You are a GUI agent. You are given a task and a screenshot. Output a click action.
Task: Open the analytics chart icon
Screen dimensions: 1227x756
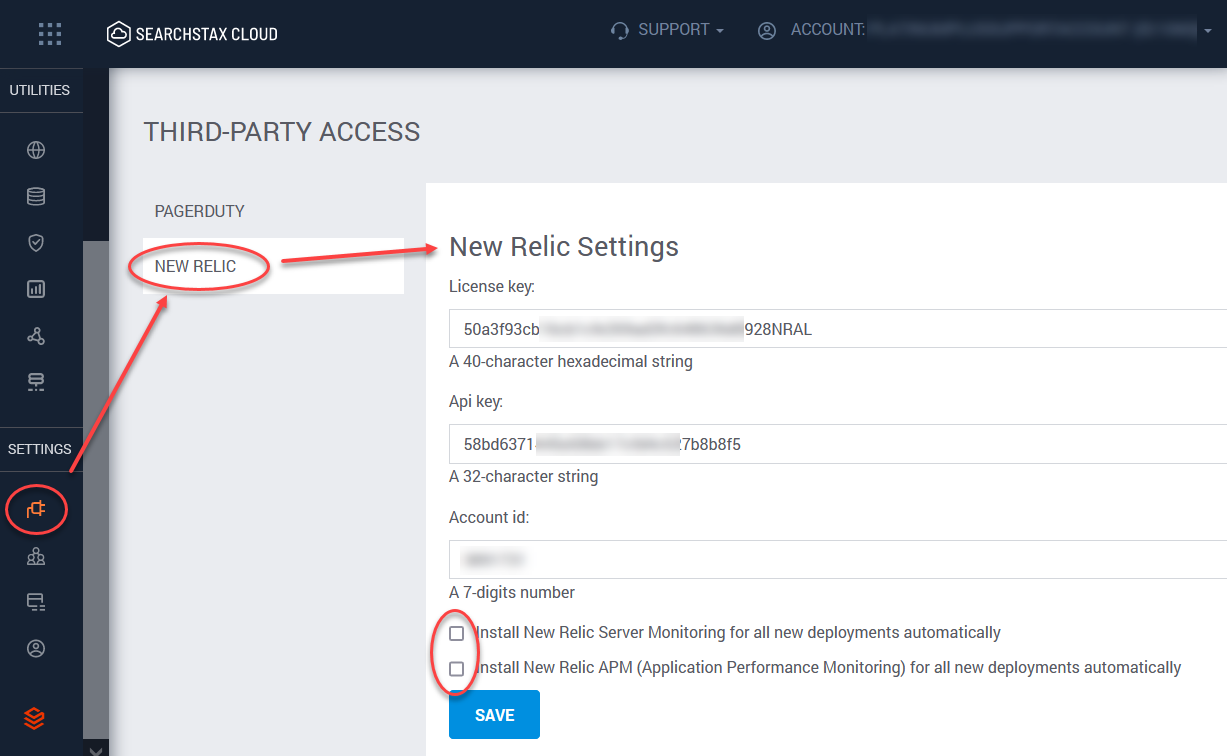(x=36, y=288)
